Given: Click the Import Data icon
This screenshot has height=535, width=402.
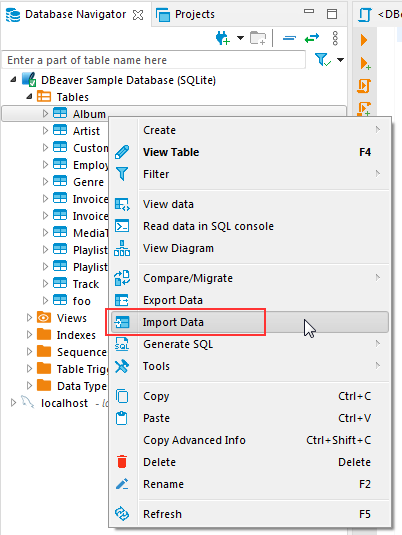Looking at the screenshot, I should coord(122,322).
